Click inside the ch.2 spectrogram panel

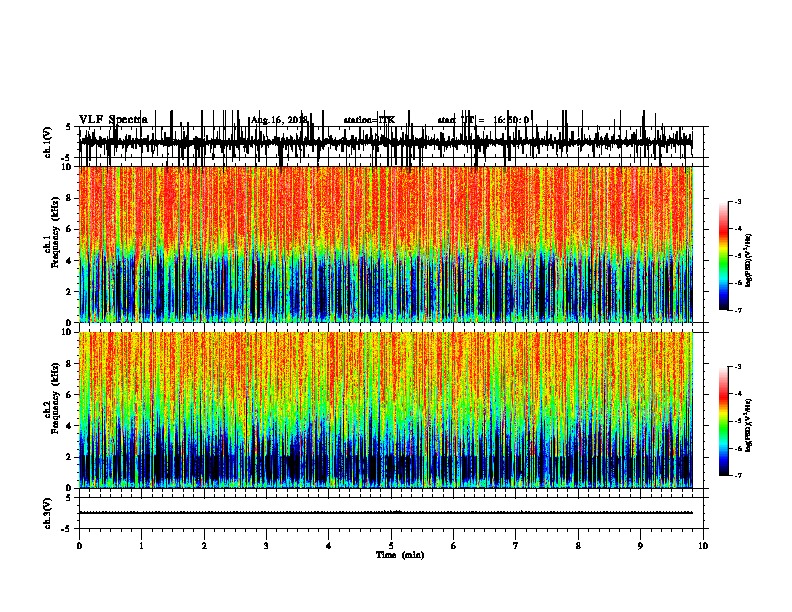pos(386,410)
